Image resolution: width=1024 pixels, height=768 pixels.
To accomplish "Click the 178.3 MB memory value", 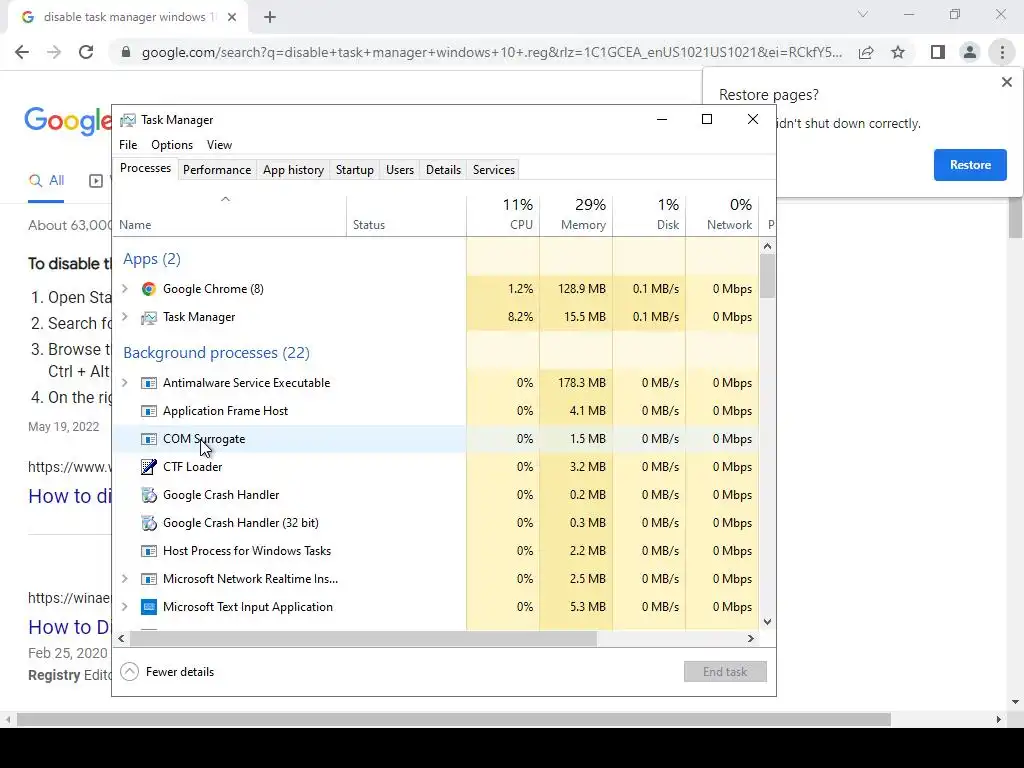I will point(582,383).
